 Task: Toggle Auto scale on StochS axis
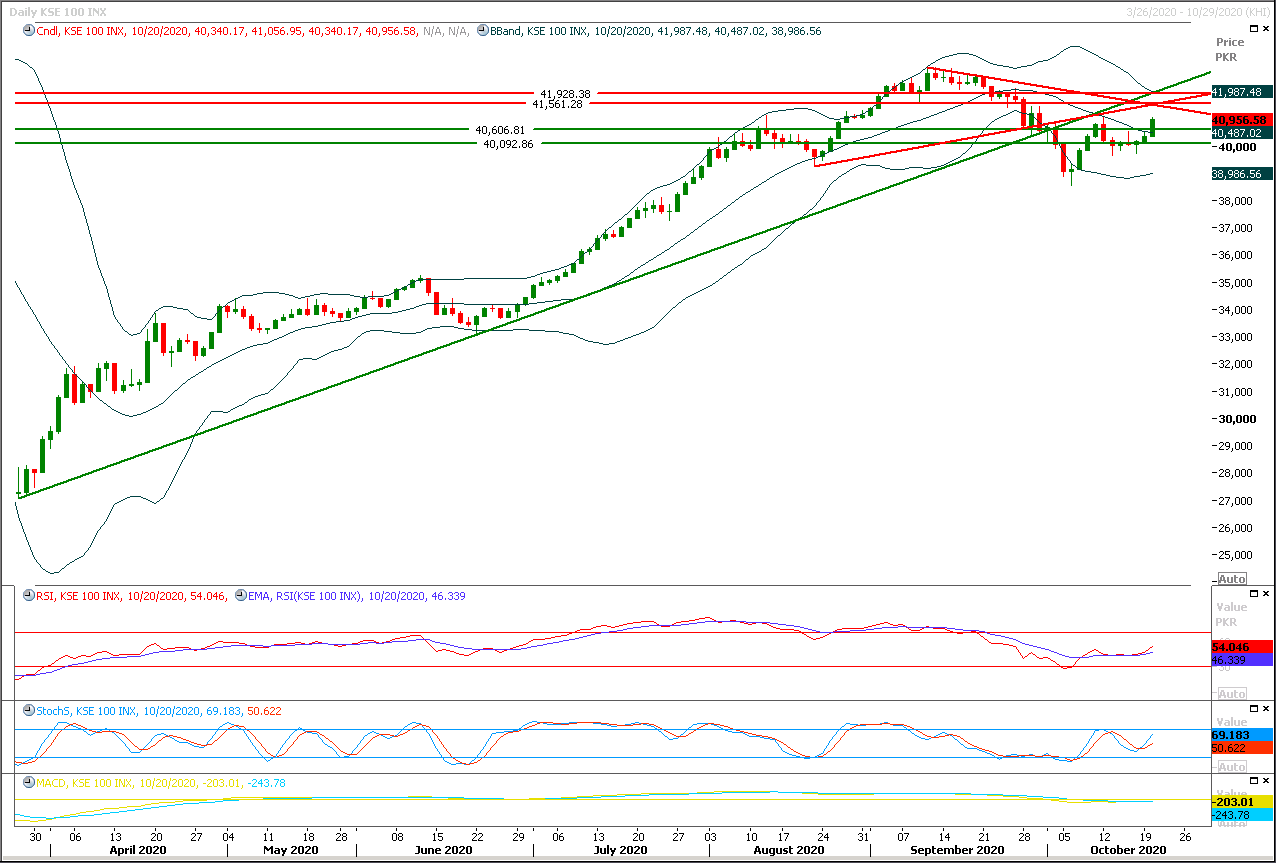coord(1232,766)
